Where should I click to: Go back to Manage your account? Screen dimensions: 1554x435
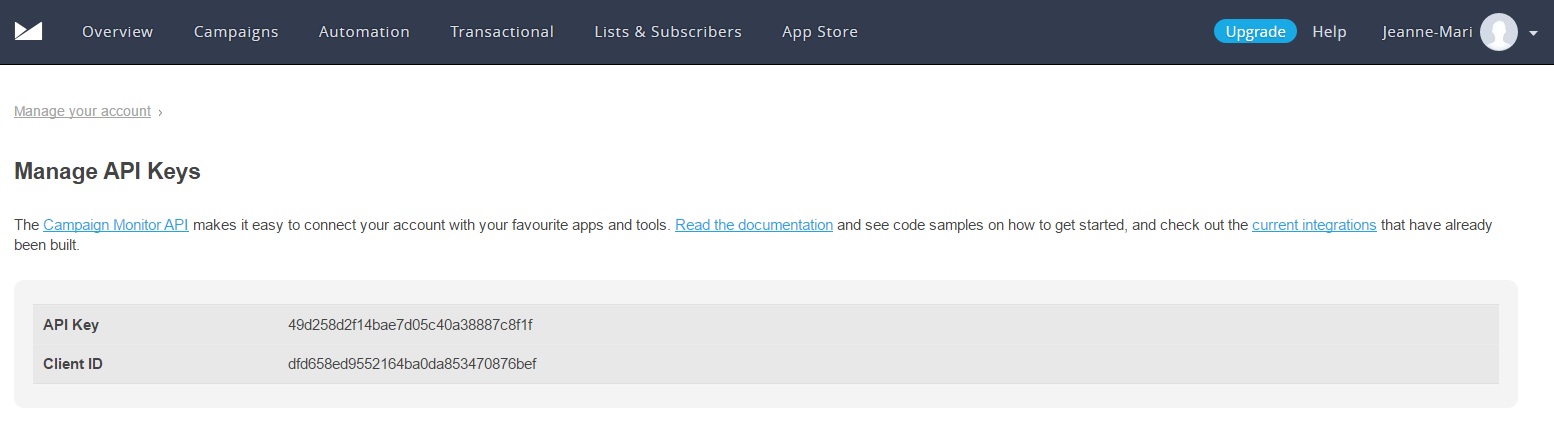[x=82, y=111]
